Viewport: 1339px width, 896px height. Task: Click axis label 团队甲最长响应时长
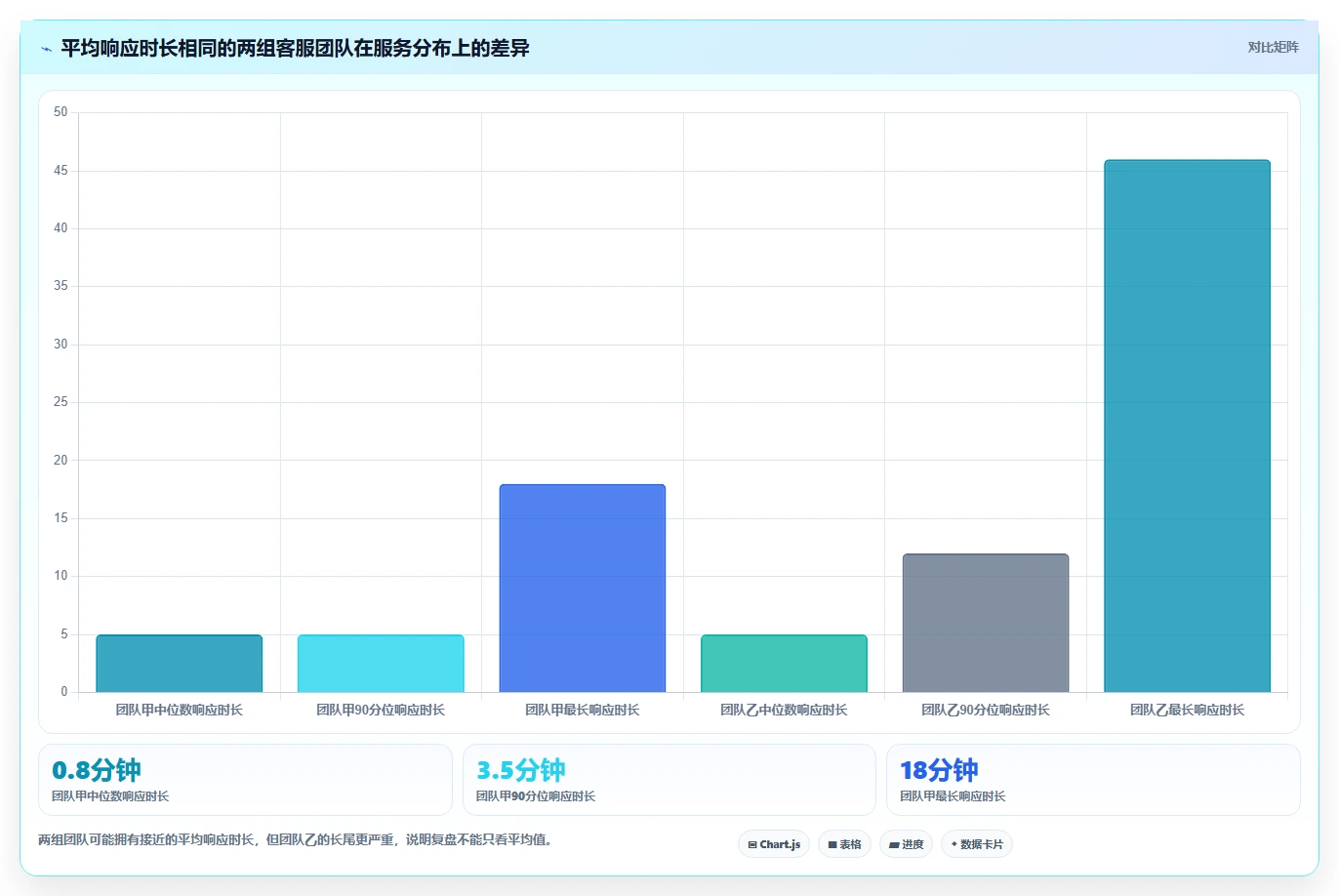[583, 710]
